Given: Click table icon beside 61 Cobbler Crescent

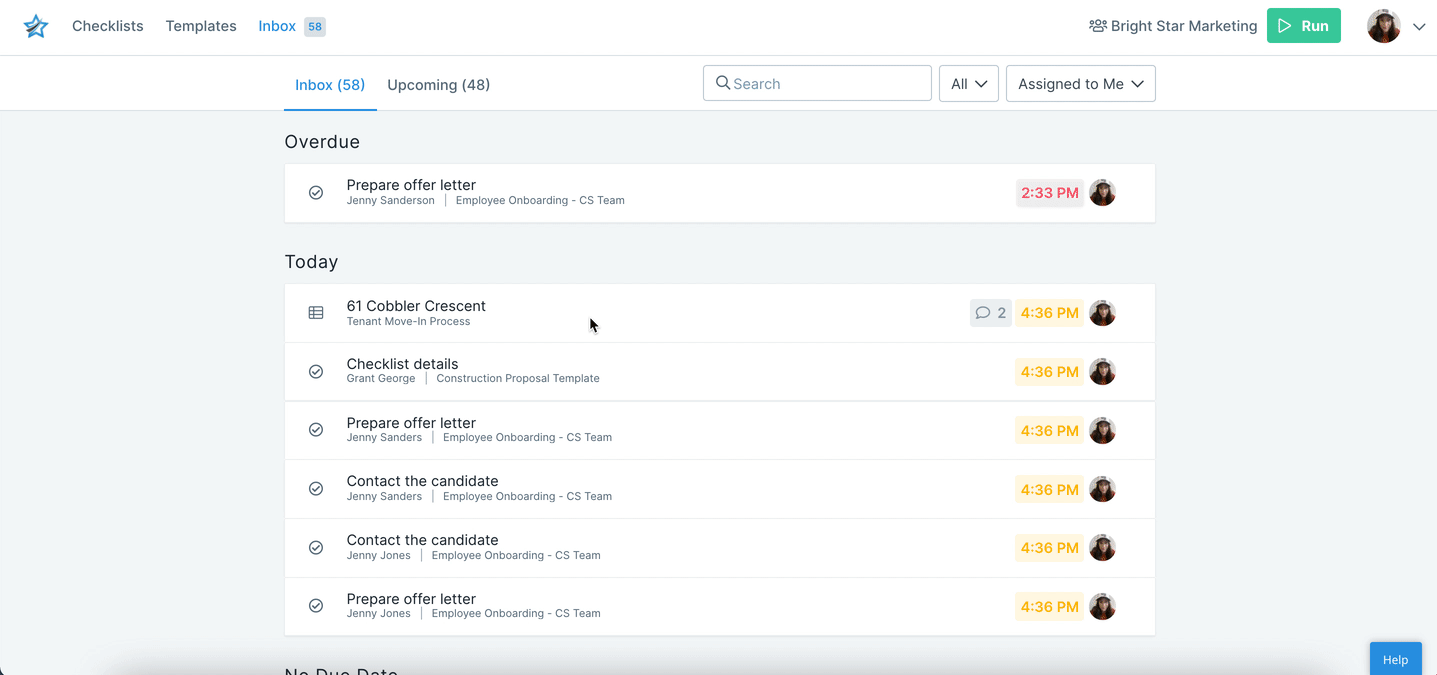Looking at the screenshot, I should 316,313.
